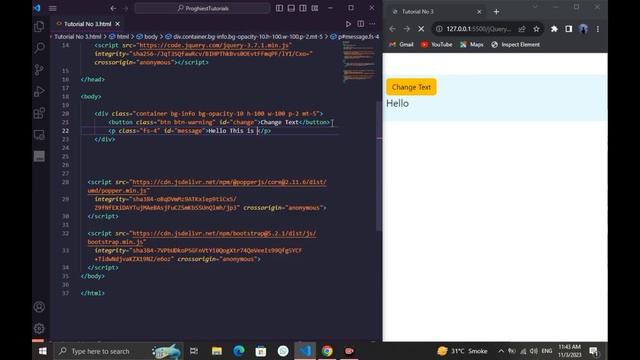Image resolution: width=640 pixels, height=360 pixels.
Task: Click the Tutorial No 3.html breadcrumb file name
Action: (x=78, y=37)
